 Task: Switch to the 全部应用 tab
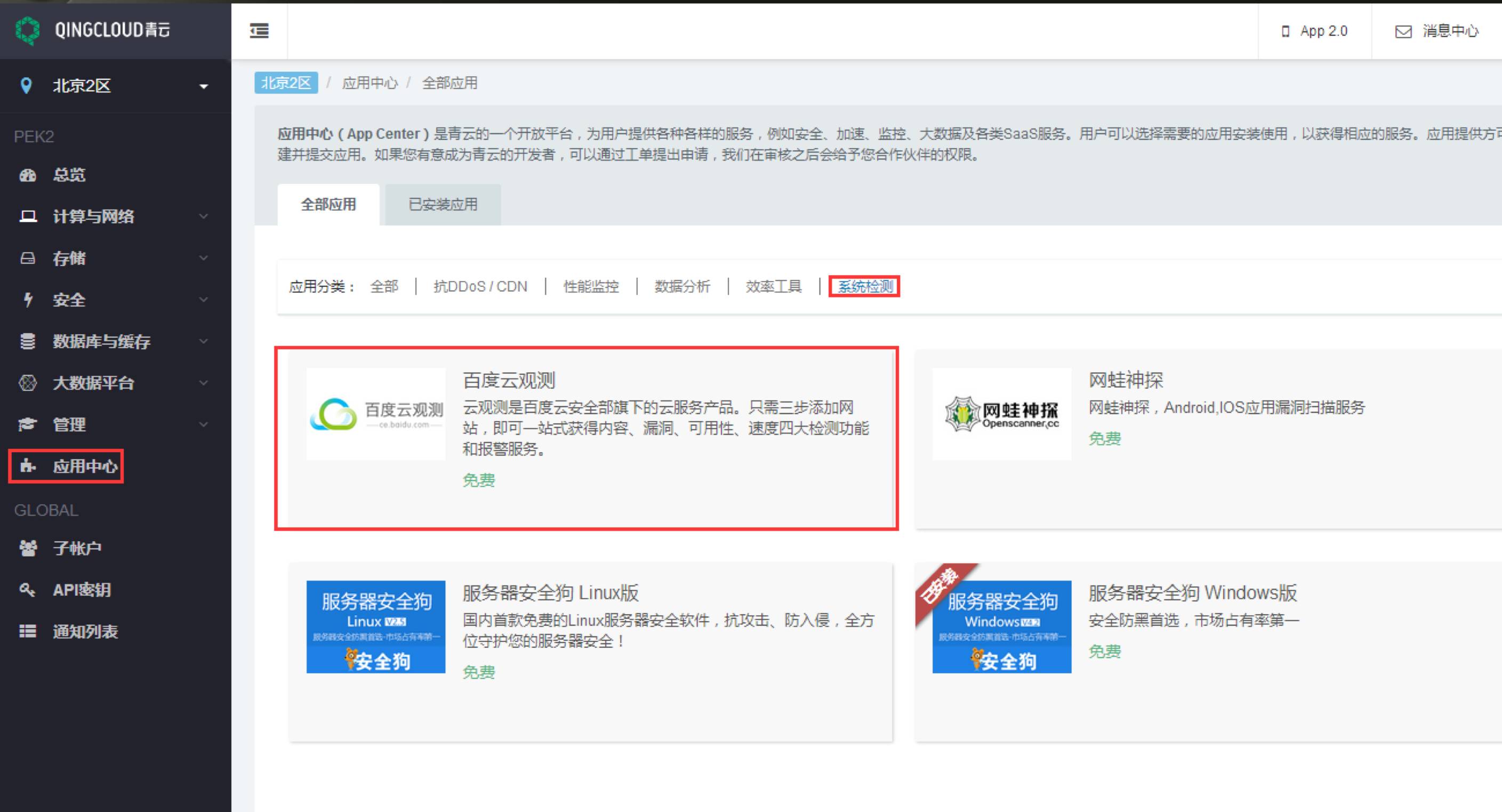click(x=328, y=205)
